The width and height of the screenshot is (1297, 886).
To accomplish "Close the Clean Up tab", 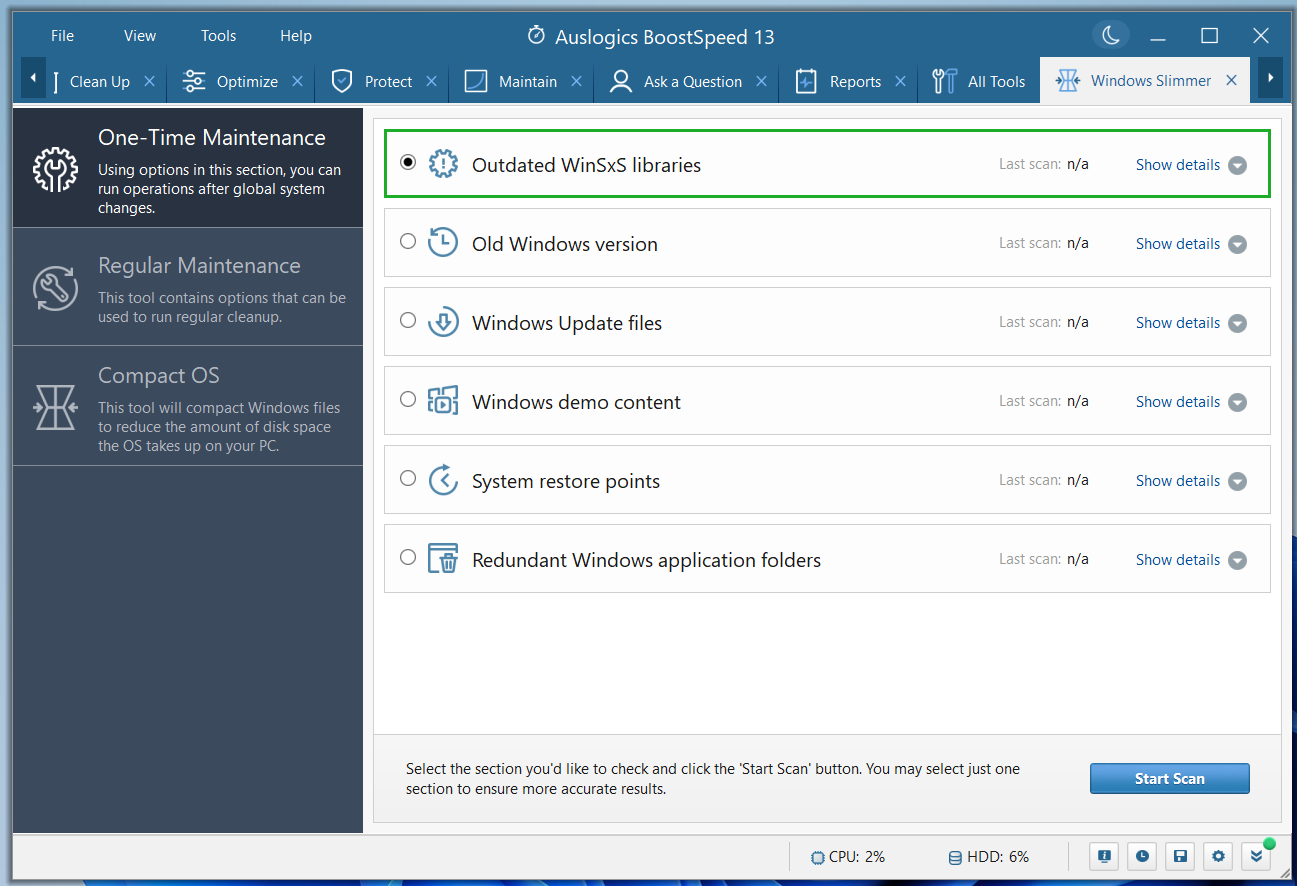I will (x=149, y=81).
